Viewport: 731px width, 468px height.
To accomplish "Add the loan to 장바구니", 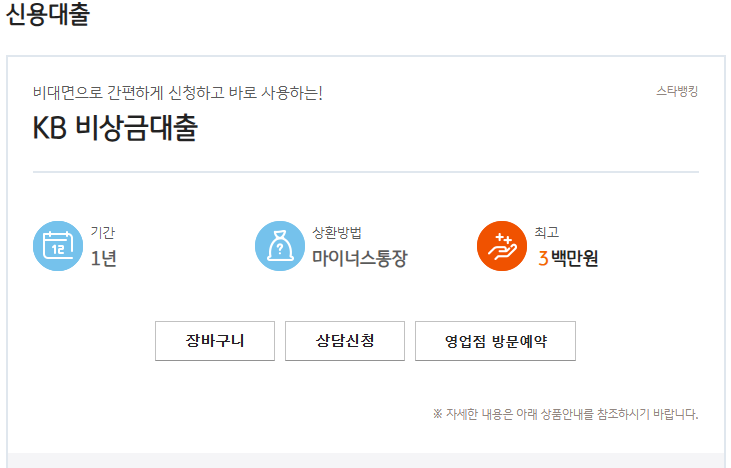I will [215, 341].
